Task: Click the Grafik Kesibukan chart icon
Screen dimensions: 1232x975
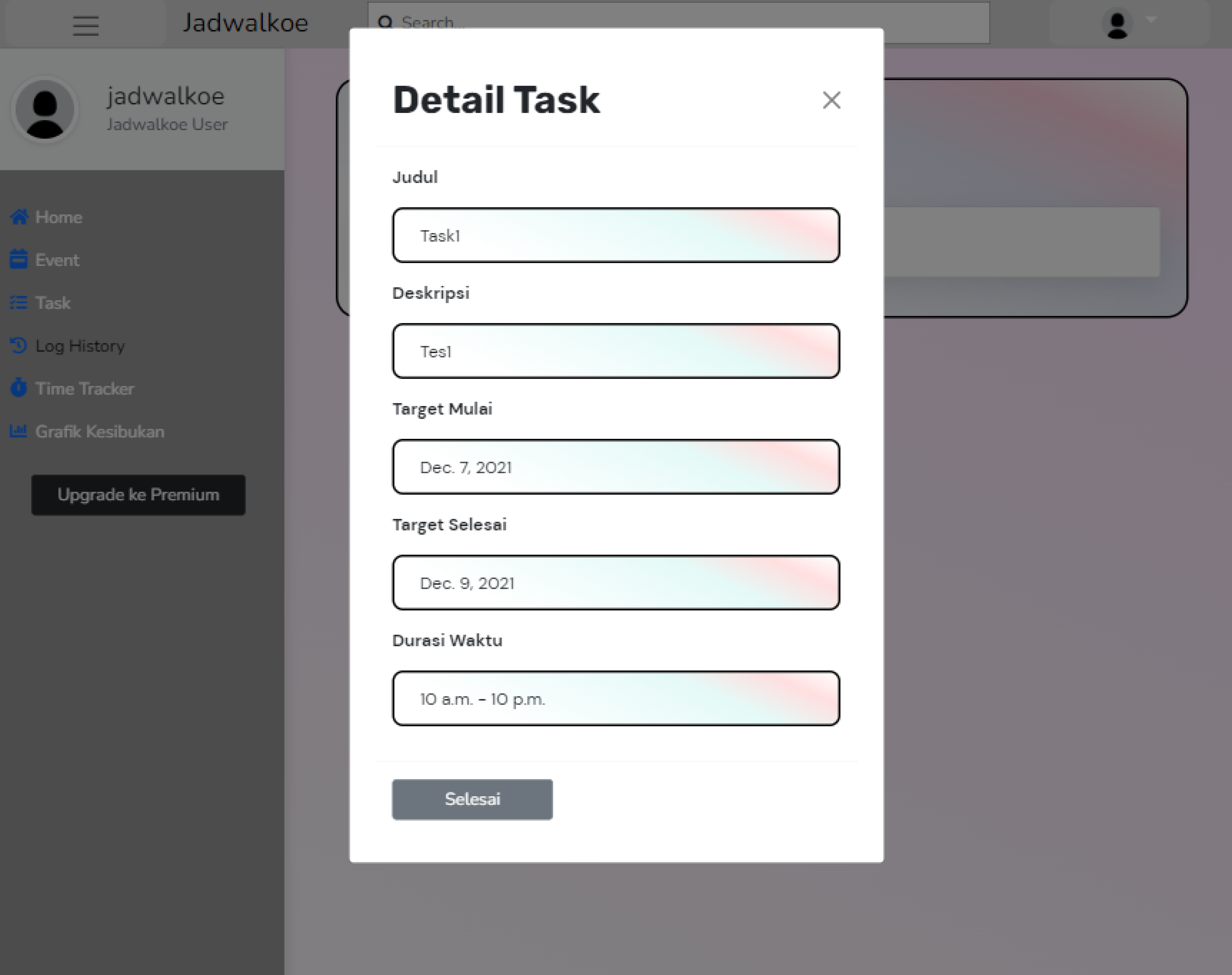Action: (x=18, y=431)
